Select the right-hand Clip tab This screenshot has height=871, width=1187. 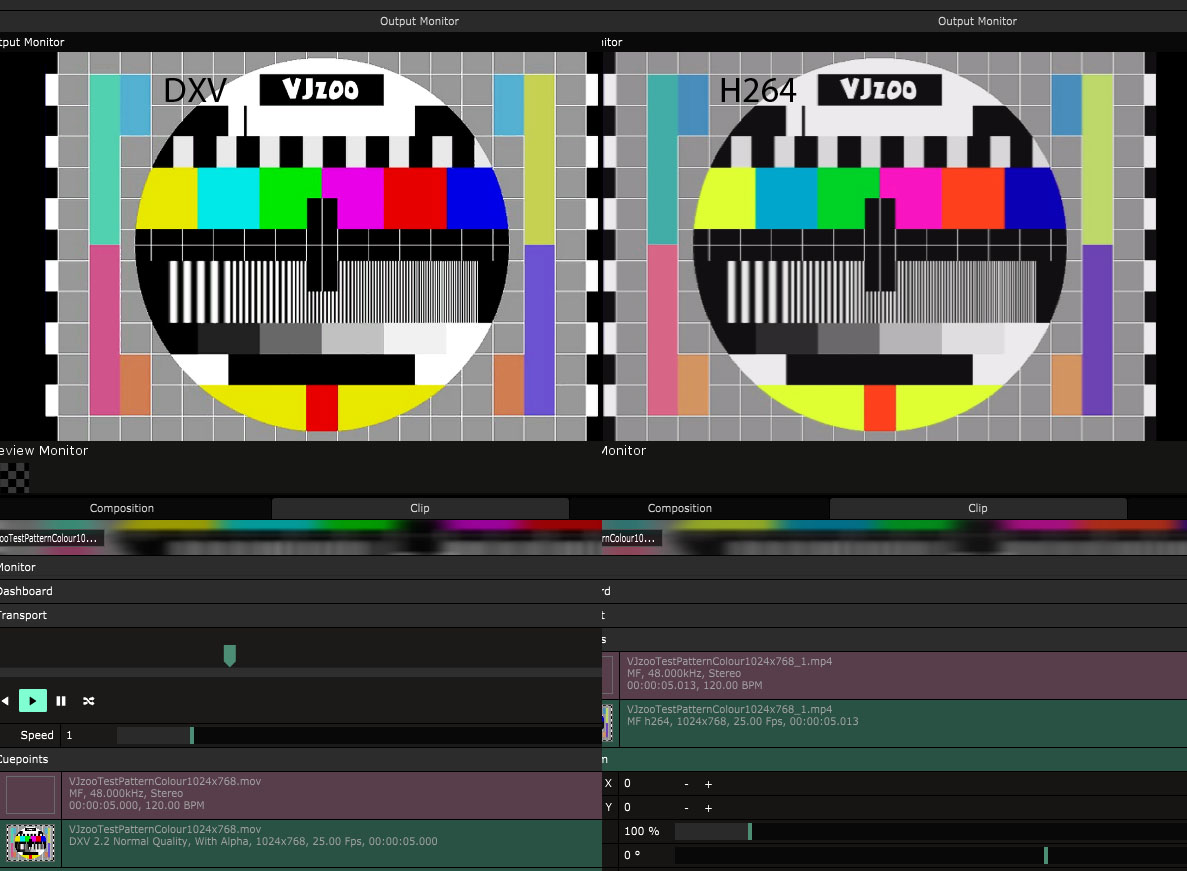977,508
